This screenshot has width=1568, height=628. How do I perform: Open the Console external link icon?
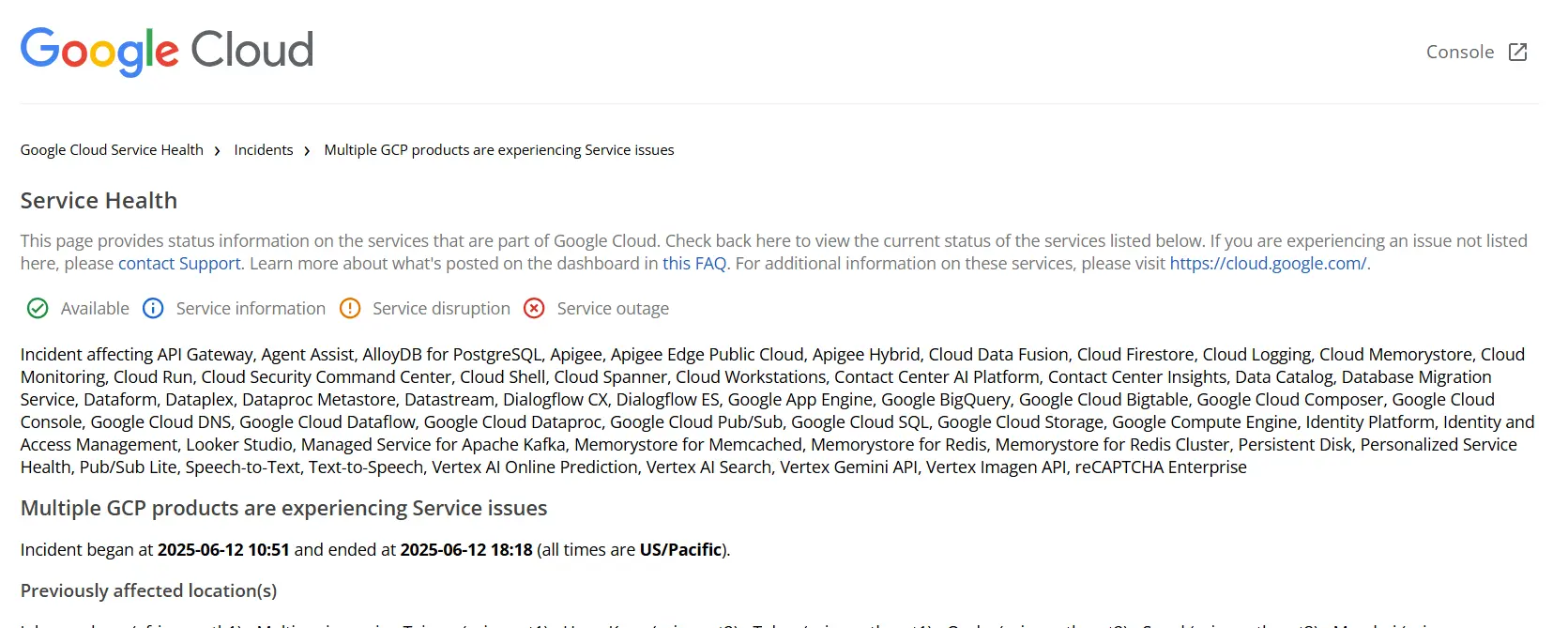(x=1517, y=53)
